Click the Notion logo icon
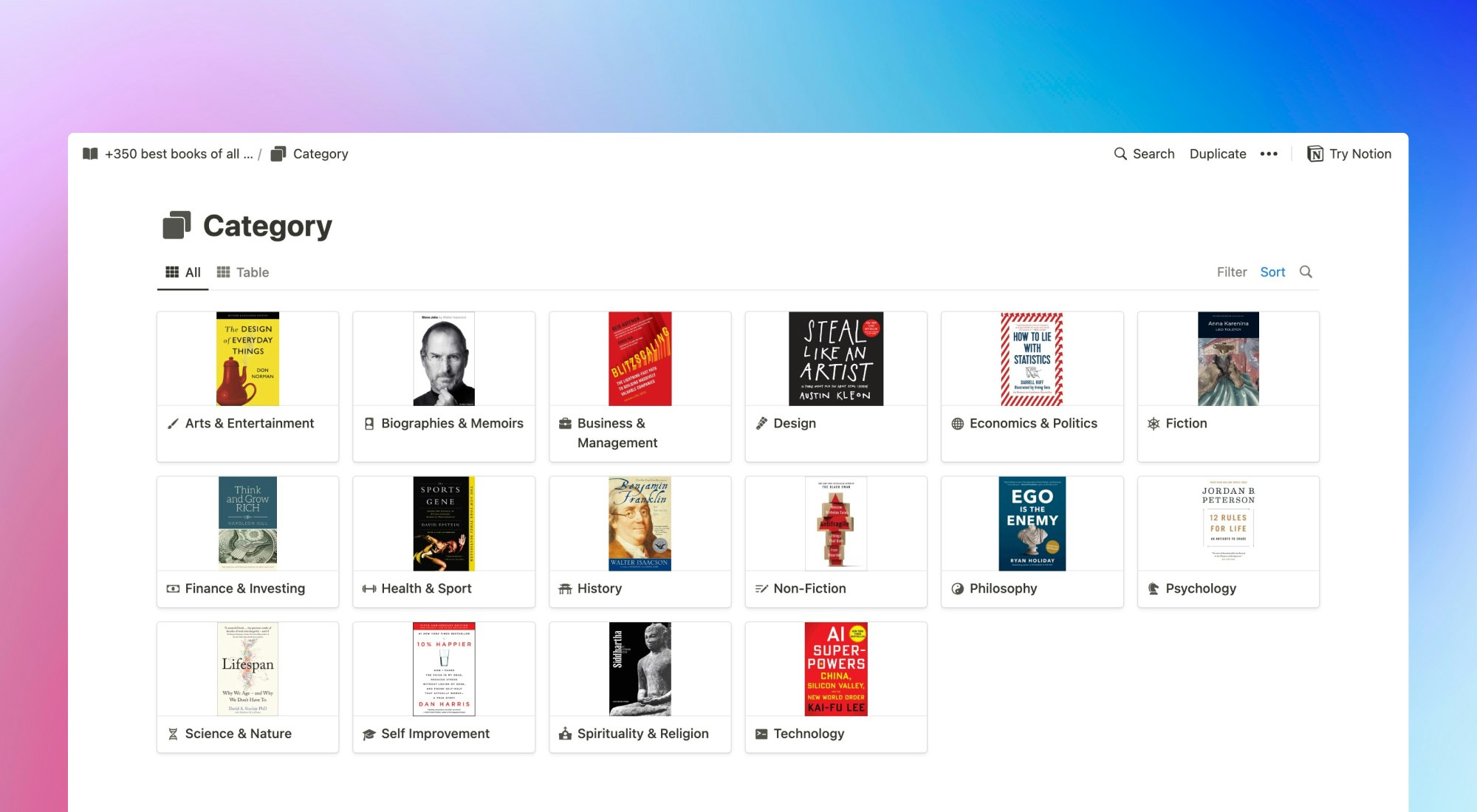Screen dimensions: 1477x812 (x=1315, y=154)
